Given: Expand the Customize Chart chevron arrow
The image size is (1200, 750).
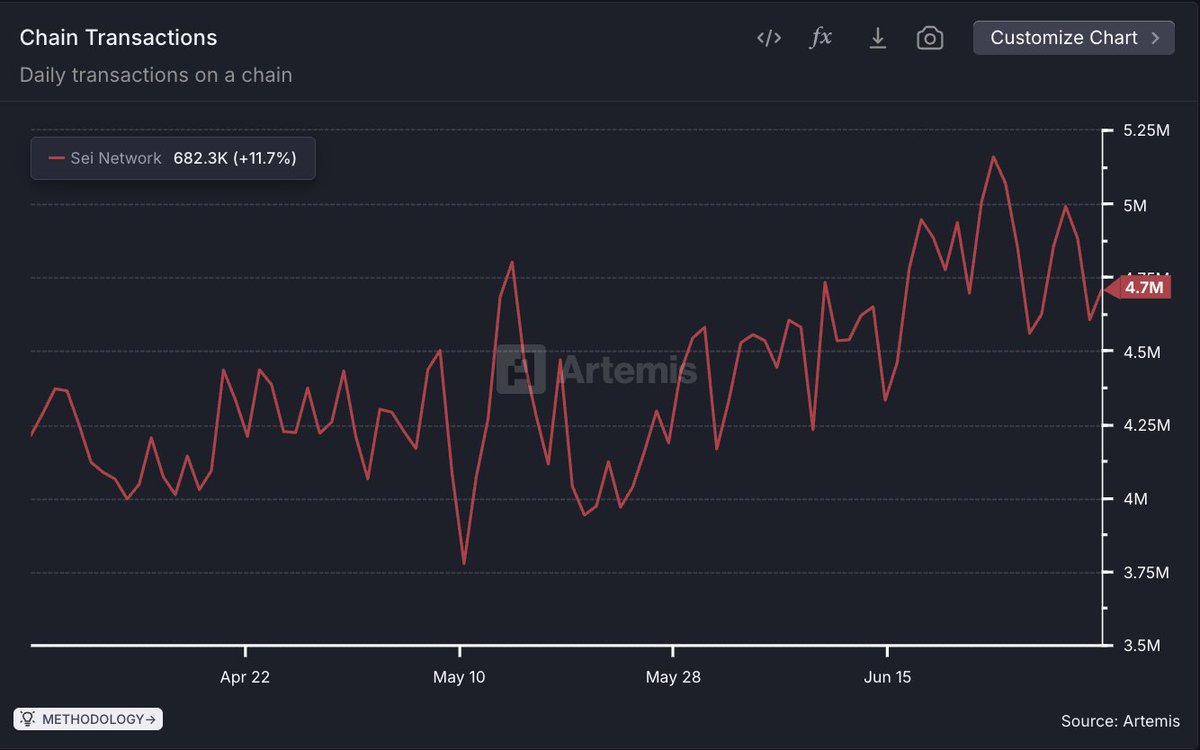Looking at the screenshot, I should (x=1156, y=38).
